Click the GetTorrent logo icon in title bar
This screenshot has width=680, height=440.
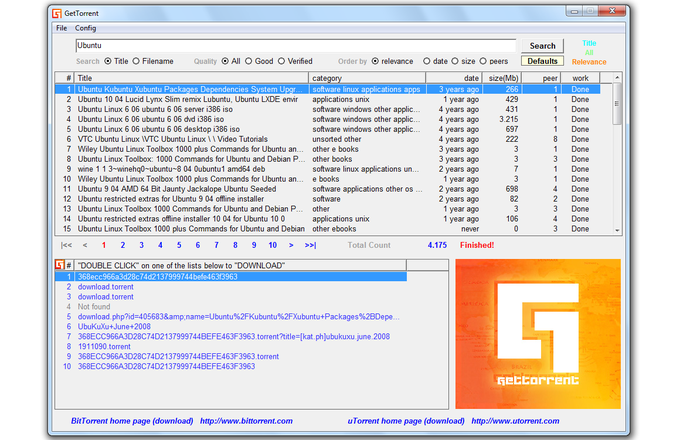[x=57, y=13]
